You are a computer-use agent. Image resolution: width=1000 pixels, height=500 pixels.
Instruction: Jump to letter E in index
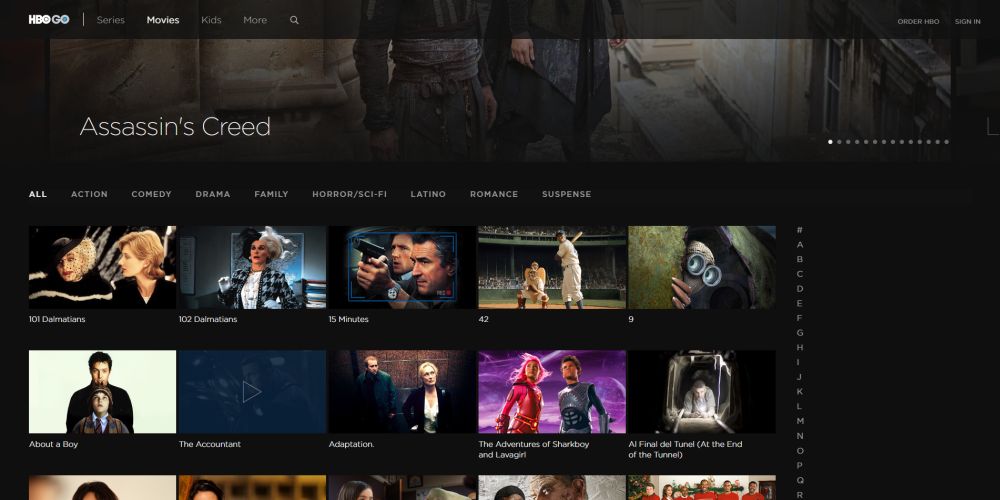[x=800, y=303]
